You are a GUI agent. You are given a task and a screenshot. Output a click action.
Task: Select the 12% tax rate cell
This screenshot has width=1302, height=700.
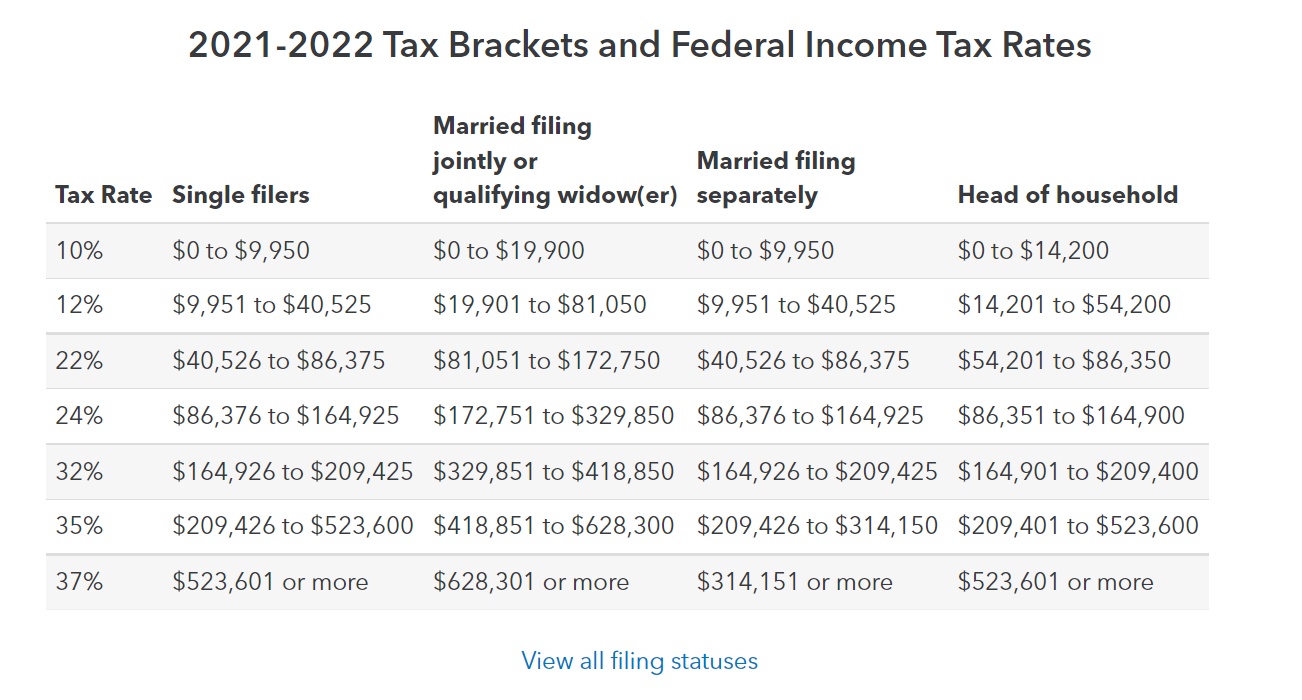point(79,305)
